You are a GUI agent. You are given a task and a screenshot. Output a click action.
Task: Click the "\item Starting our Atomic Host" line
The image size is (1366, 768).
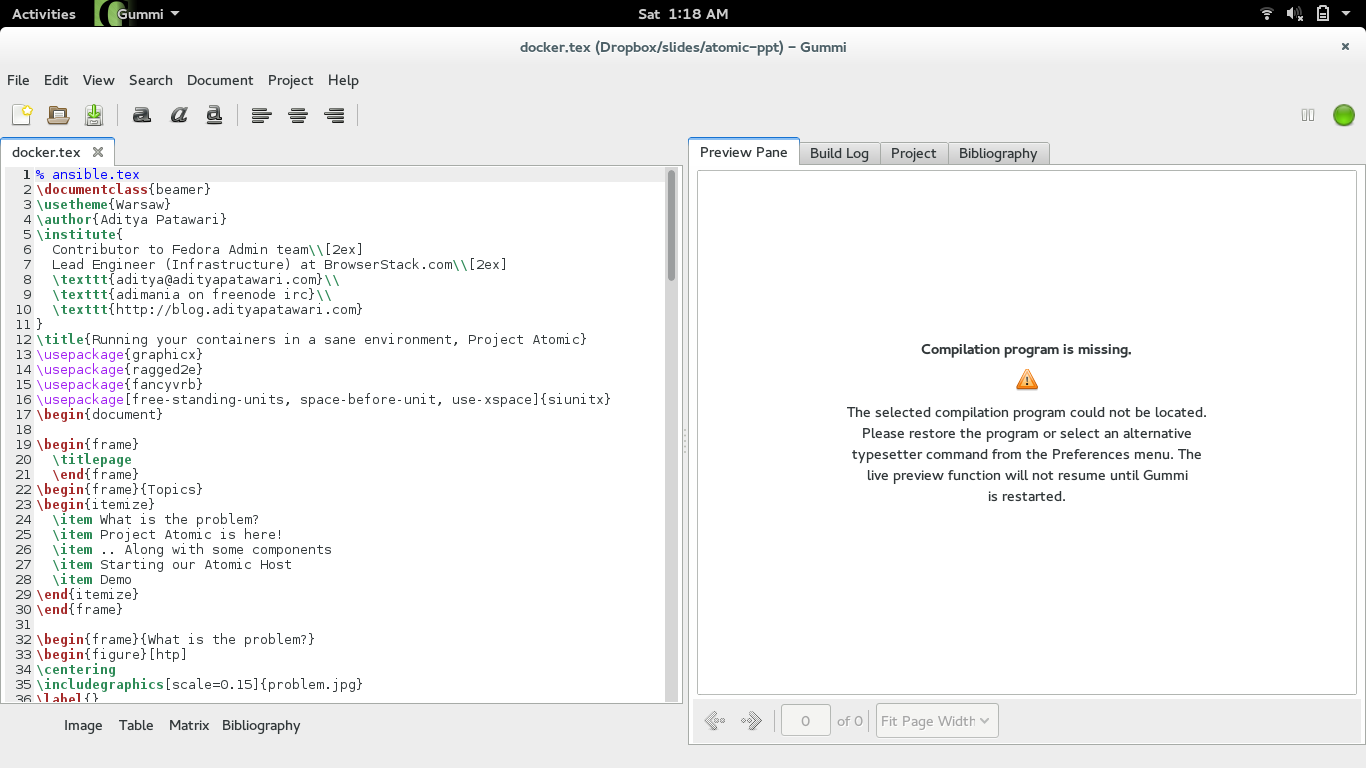(x=172, y=564)
